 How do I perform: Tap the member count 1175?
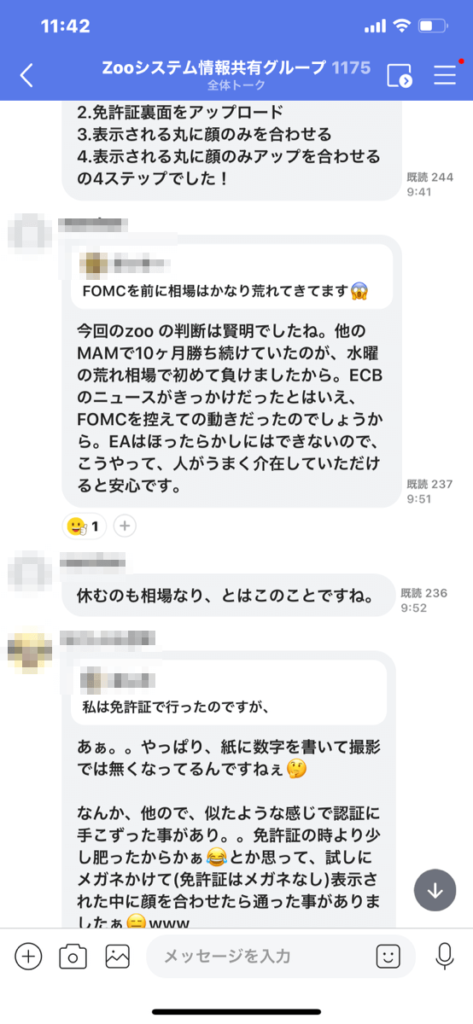tap(351, 67)
